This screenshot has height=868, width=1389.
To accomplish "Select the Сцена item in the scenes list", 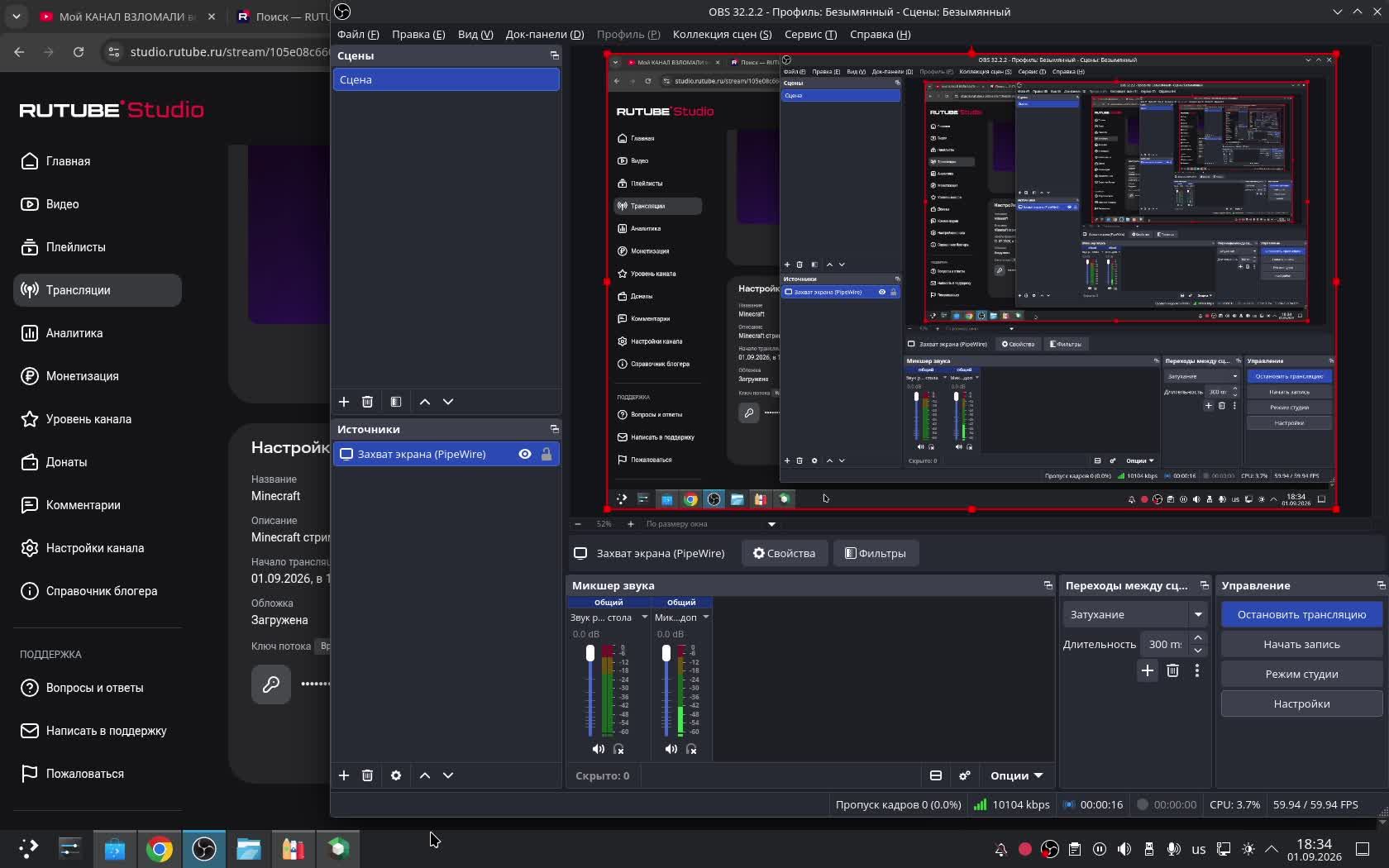I will (446, 79).
